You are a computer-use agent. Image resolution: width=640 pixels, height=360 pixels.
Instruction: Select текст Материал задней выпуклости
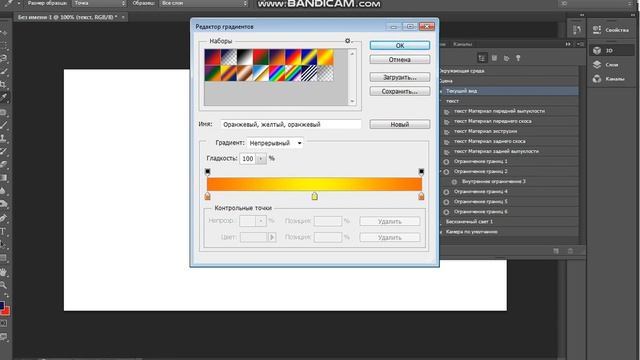pyautogui.click(x=509, y=151)
